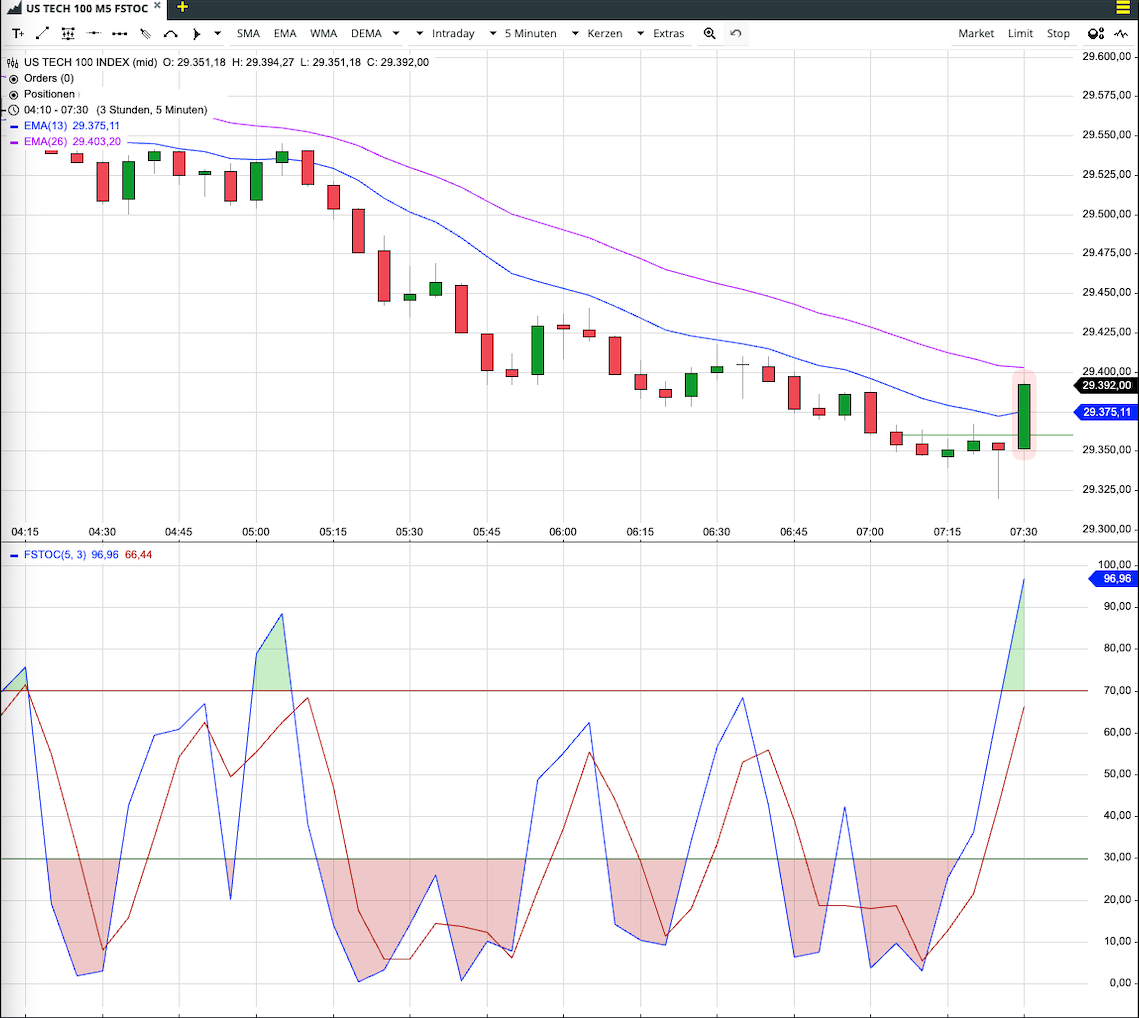Open the yellow hamburger menu
The width and height of the screenshot is (1139, 1018).
1123,8
